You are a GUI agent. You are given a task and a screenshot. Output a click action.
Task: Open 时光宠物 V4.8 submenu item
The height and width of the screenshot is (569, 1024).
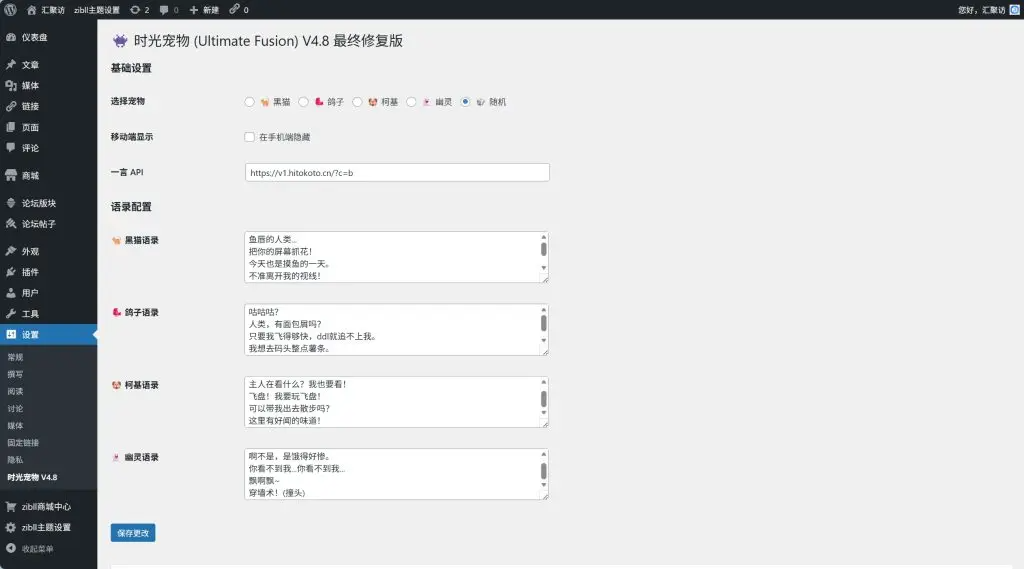(32, 477)
